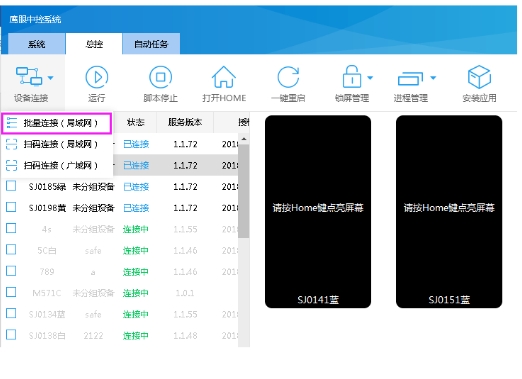Click the version 1.0.1 in M571C row
The width and height of the screenshot is (522, 379).
(185, 293)
